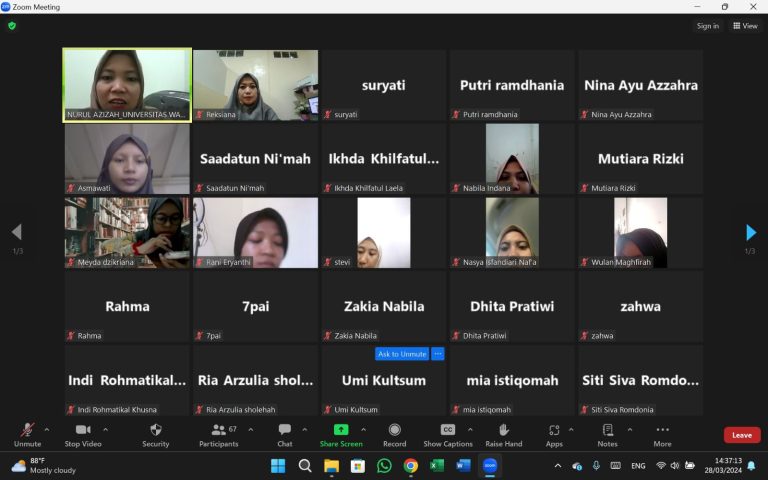The width and height of the screenshot is (768, 480).
Task: Select the Putri ramdhania participant tile
Action: point(512,85)
